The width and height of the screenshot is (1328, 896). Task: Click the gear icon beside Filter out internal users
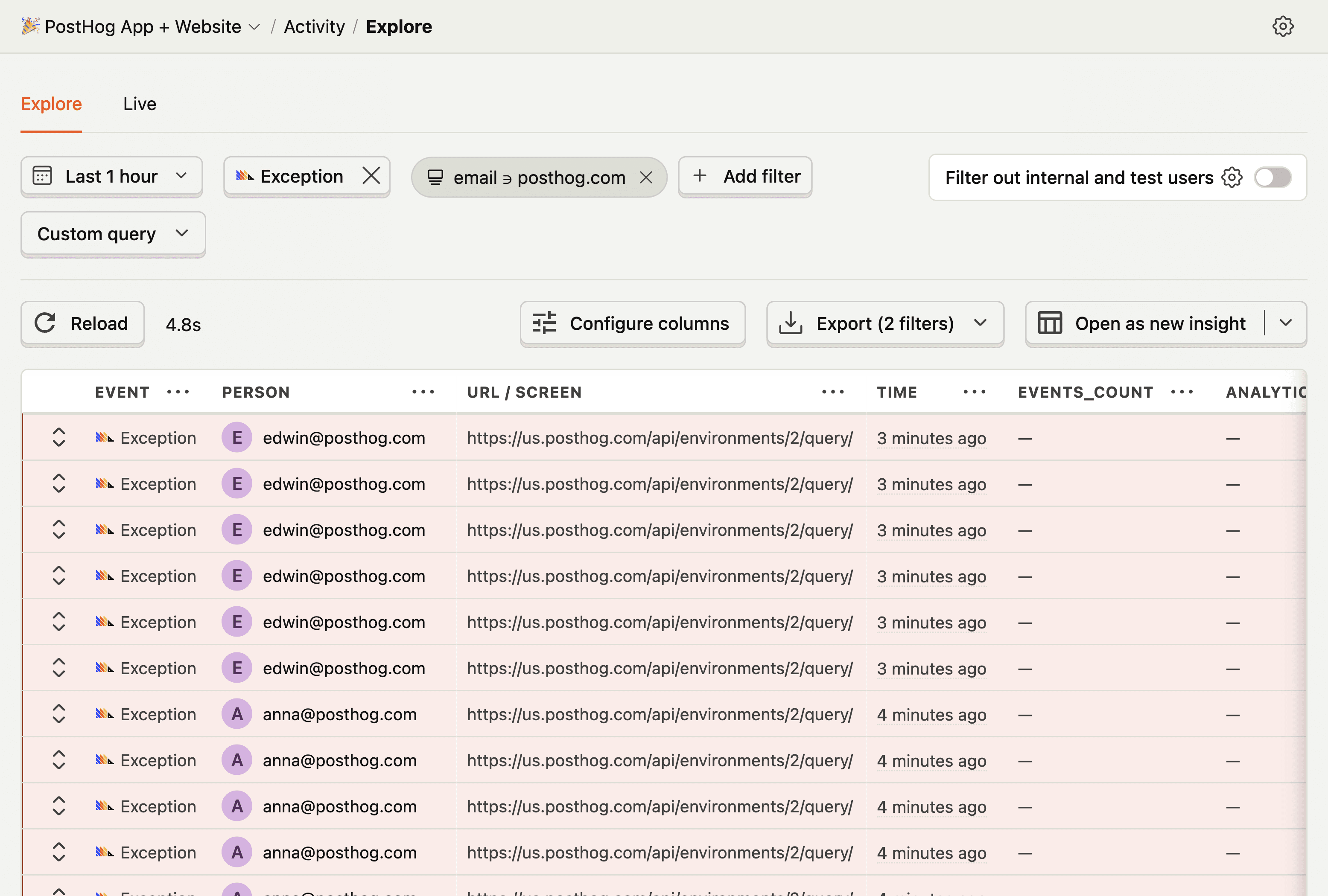coord(1232,177)
